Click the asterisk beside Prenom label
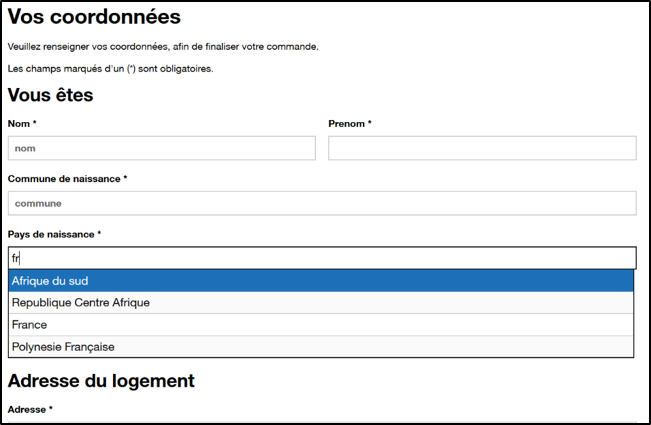The image size is (651, 425). coord(369,124)
